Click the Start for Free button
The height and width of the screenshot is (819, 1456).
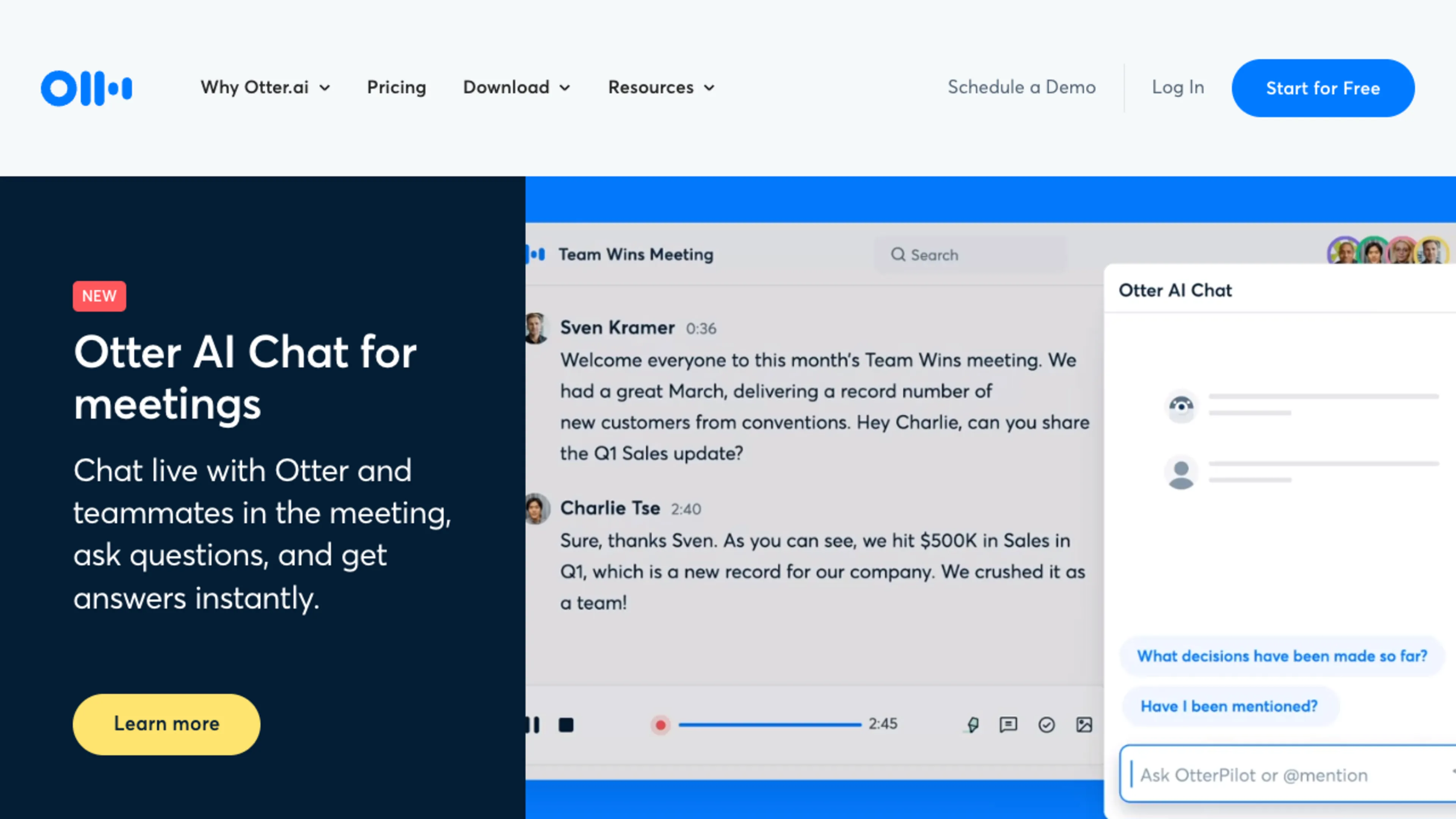(1323, 88)
